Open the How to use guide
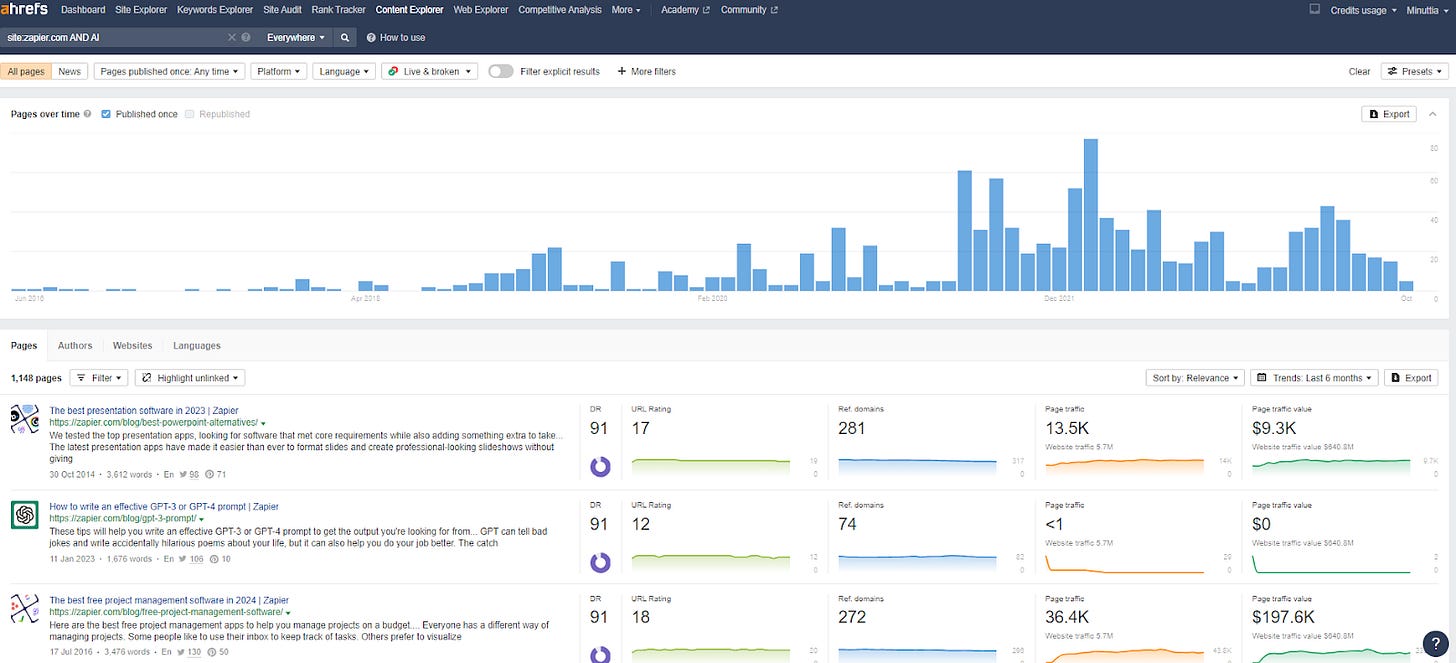1456x663 pixels. 396,37
